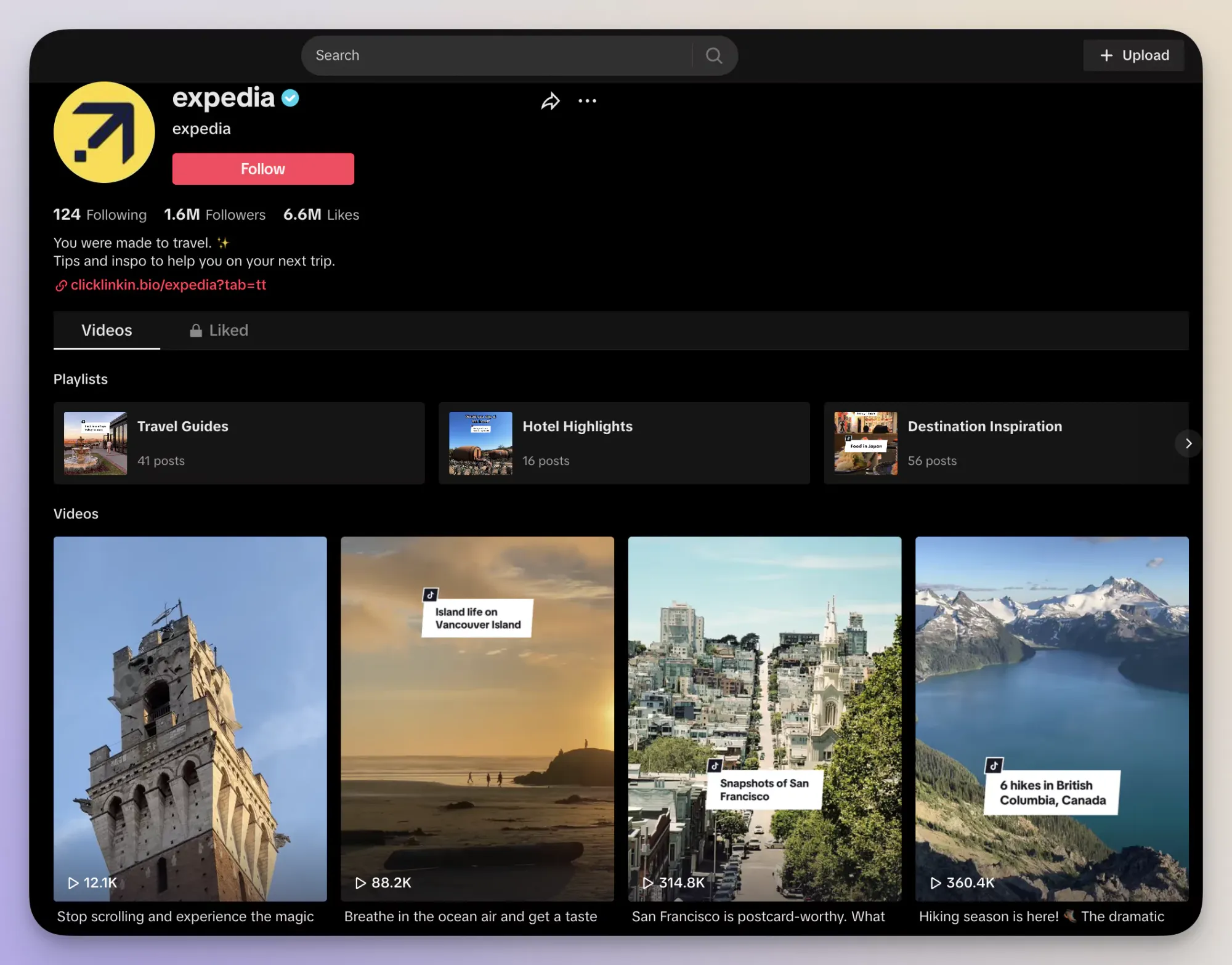This screenshot has height=965, width=1232.
Task: Click the lock icon on Liked tab
Action: (196, 331)
